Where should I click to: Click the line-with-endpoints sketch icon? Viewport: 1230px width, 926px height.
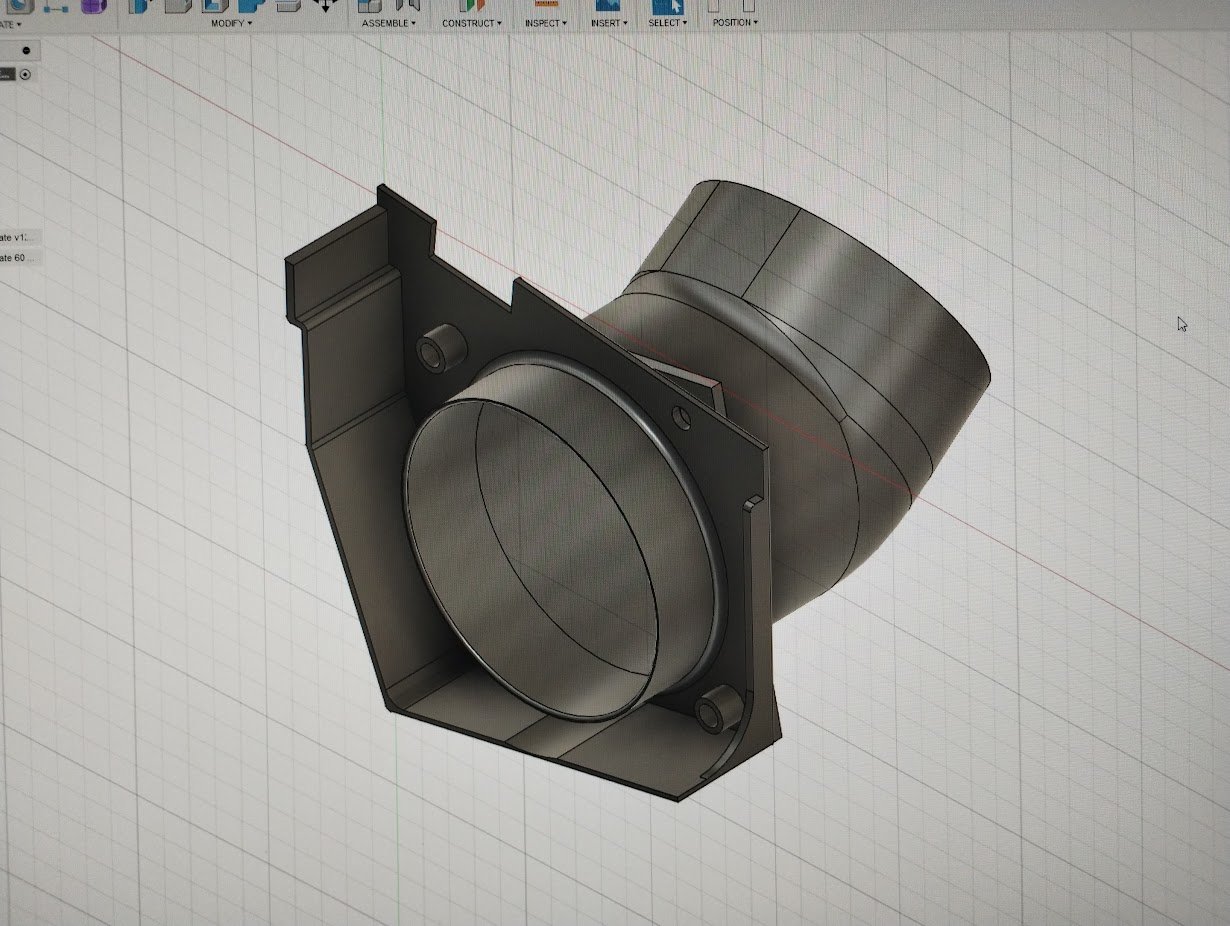[56, 5]
